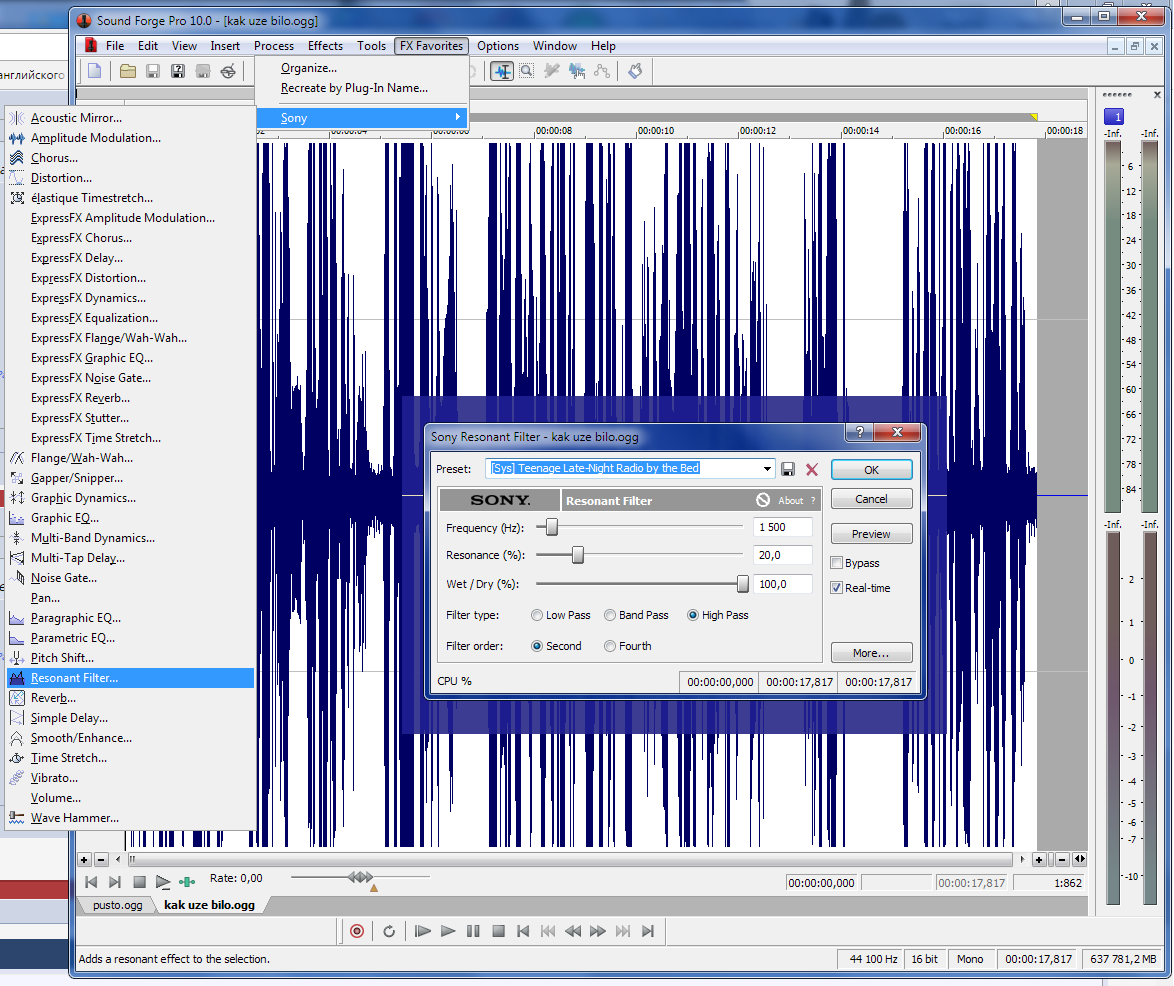
Task: Select Resonant Filter menu entry
Action: click(x=130, y=678)
